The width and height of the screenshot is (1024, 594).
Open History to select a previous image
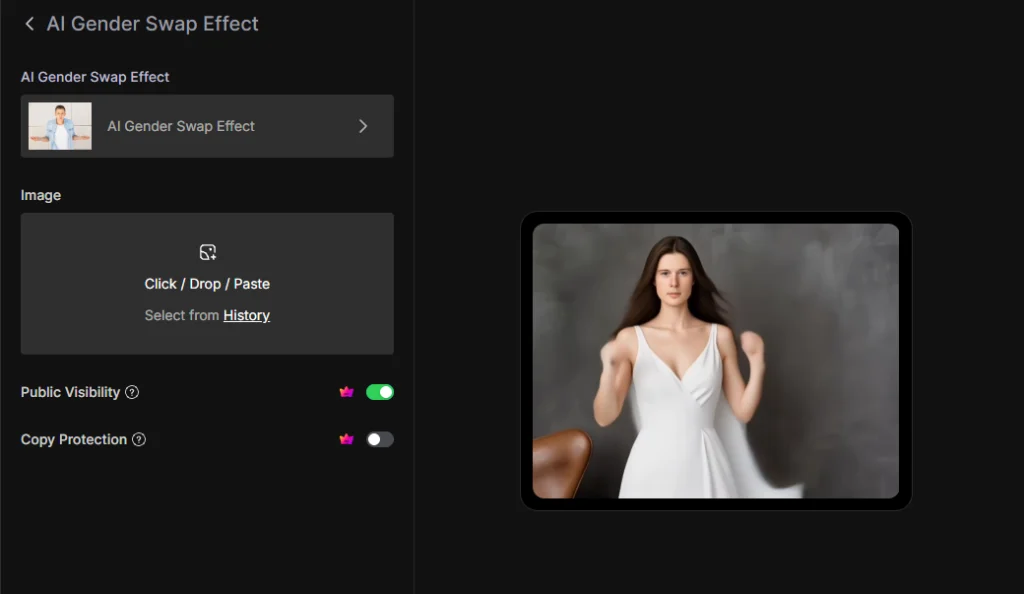[246, 315]
